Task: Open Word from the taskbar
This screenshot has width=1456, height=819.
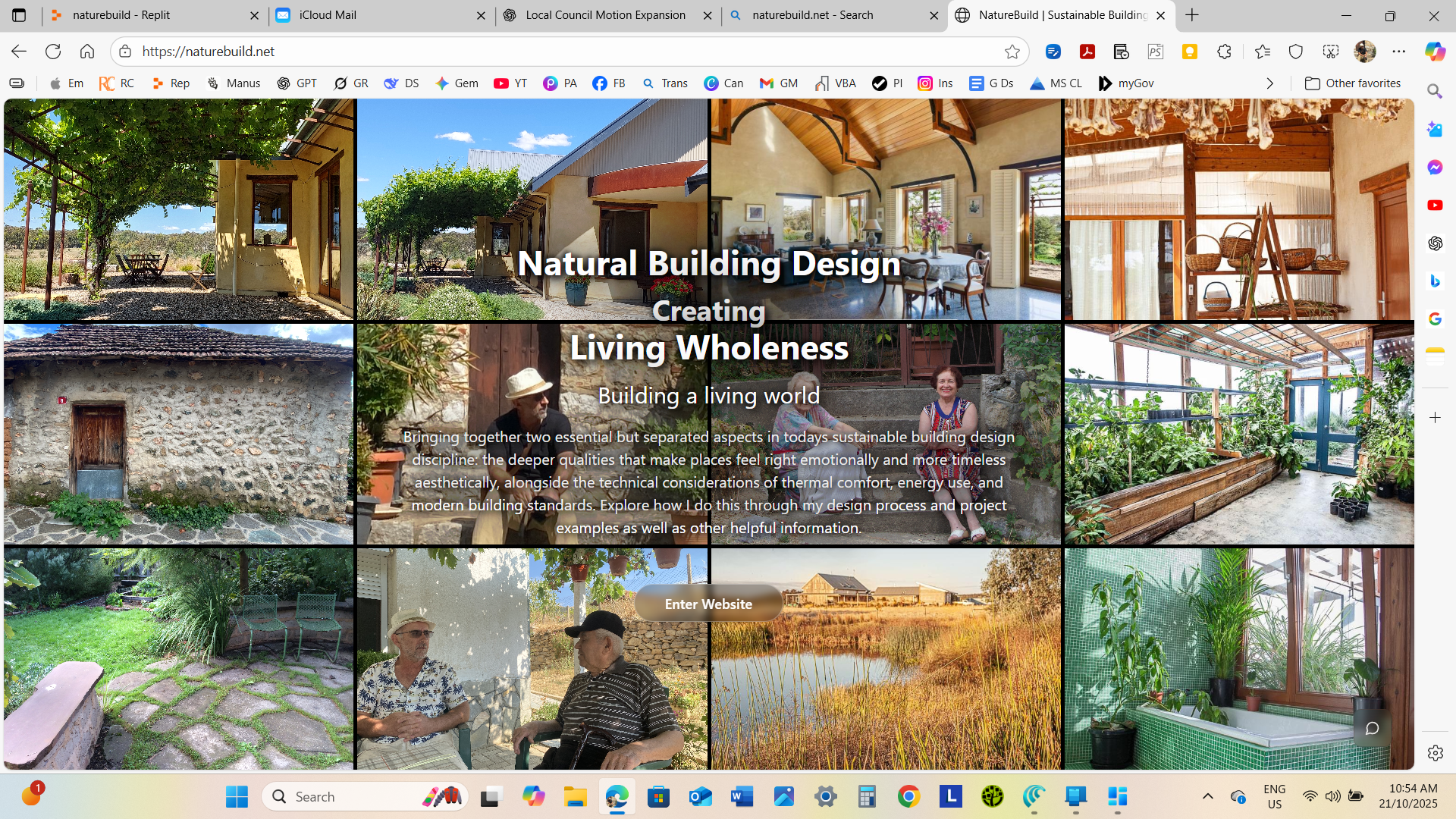Action: pos(742,796)
